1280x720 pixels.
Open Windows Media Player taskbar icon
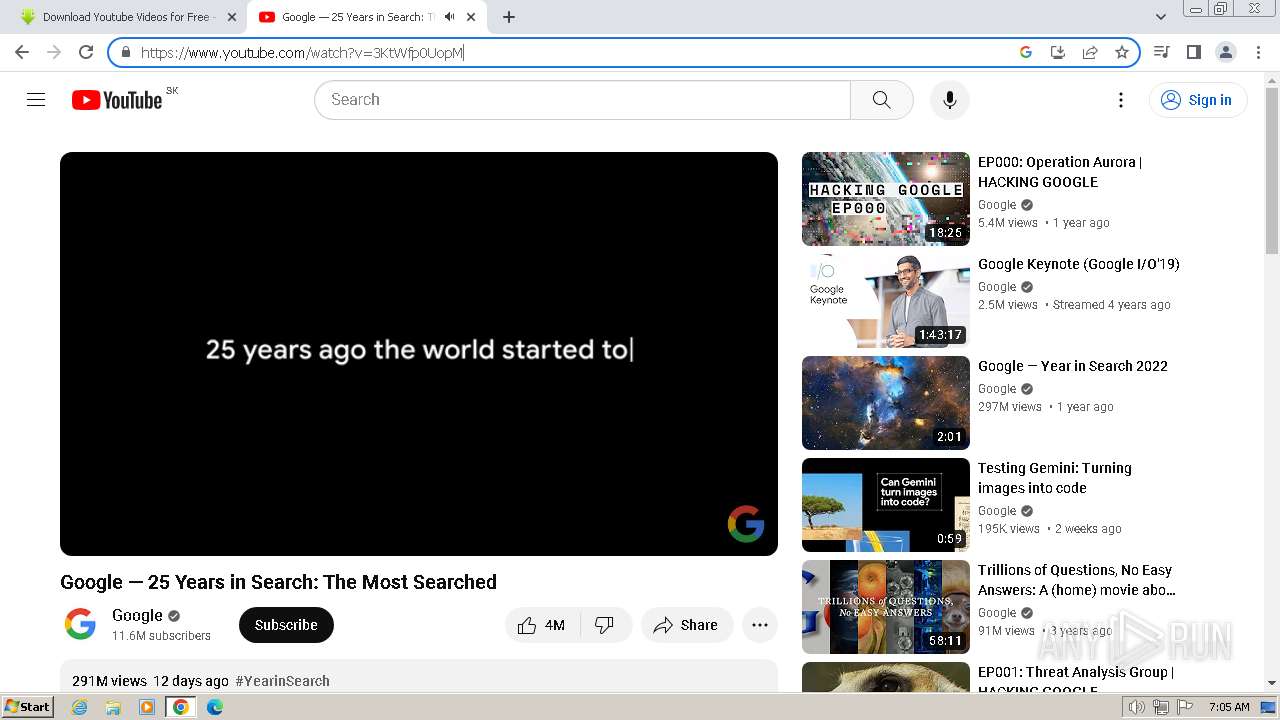(147, 707)
